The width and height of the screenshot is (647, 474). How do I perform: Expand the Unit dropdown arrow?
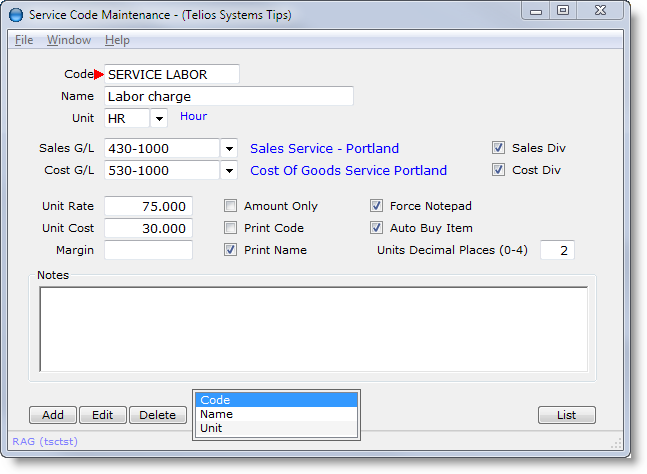pyautogui.click(x=159, y=118)
